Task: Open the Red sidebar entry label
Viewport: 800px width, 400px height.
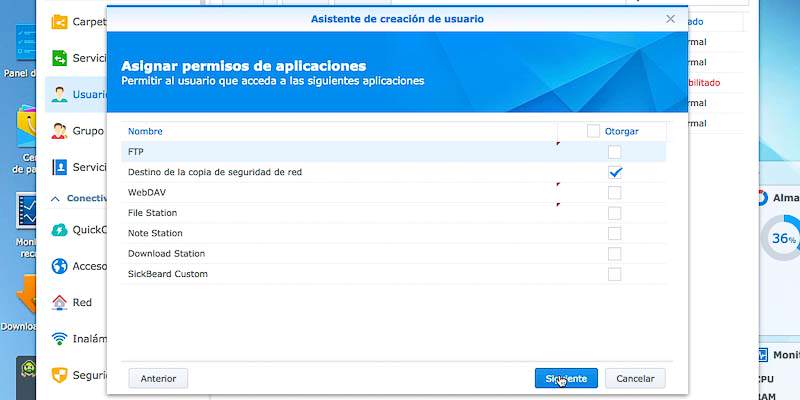Action: point(82,302)
